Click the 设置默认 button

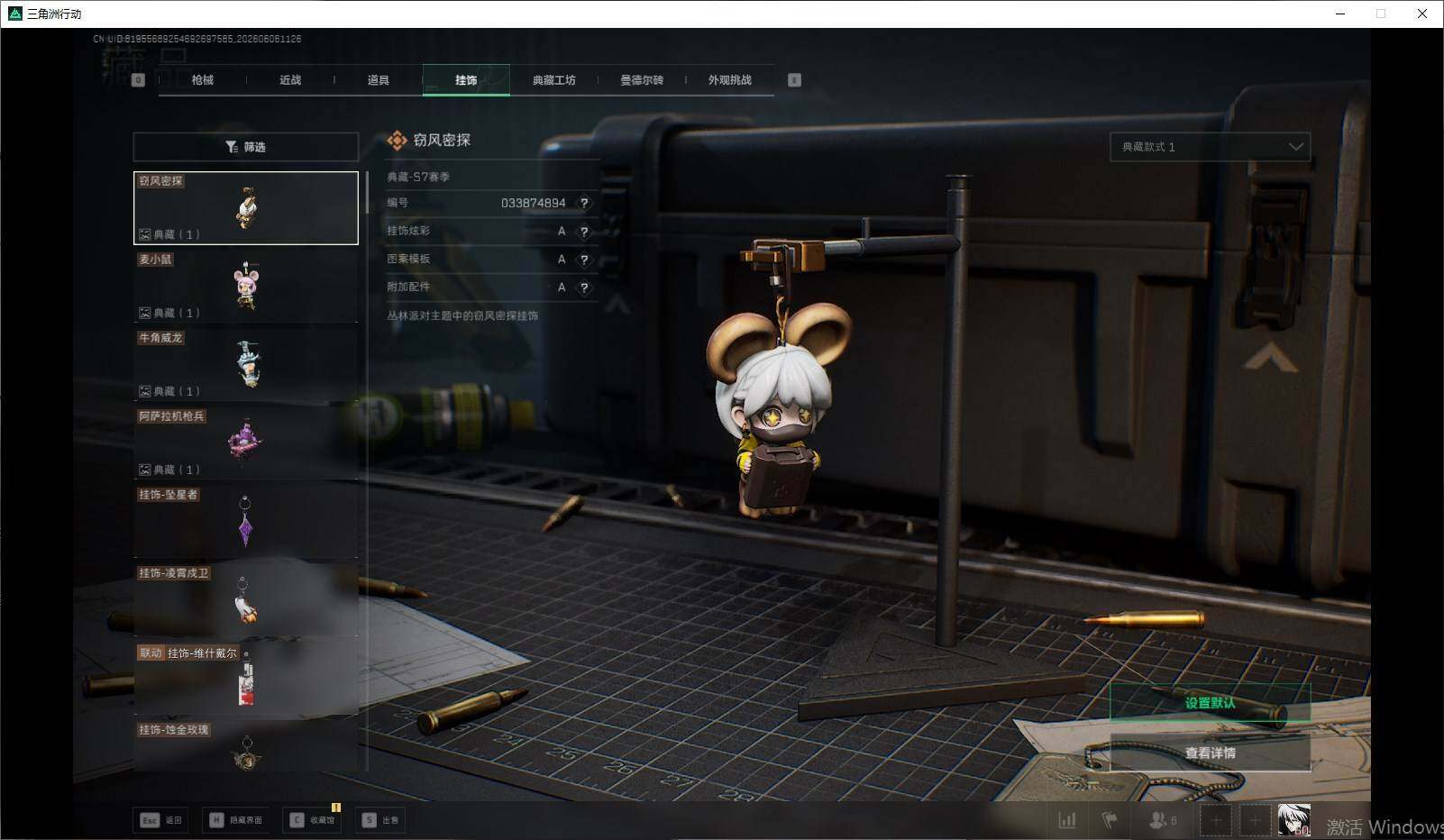tap(1211, 703)
